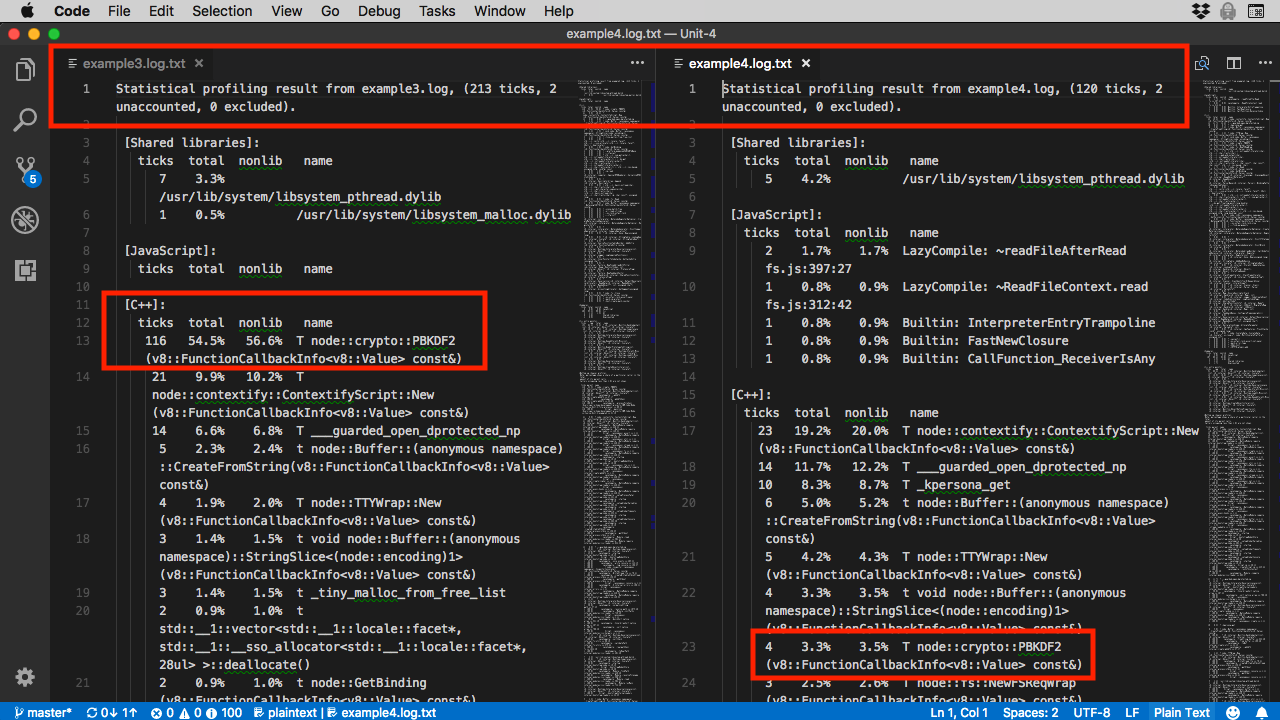Click the Manage gear icon
The width and height of the screenshot is (1280, 720).
click(25, 677)
